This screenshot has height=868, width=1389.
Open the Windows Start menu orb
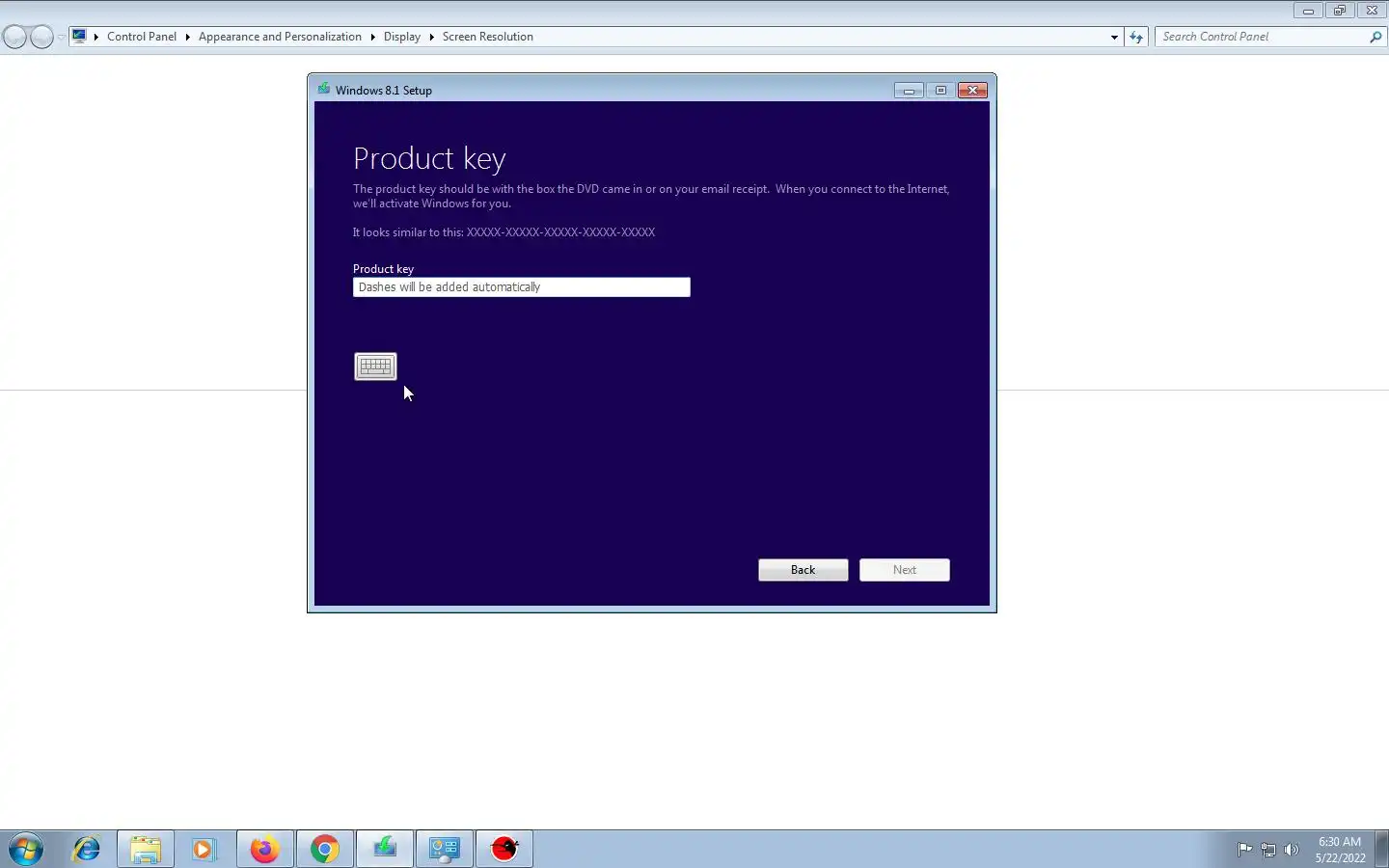click(x=26, y=849)
